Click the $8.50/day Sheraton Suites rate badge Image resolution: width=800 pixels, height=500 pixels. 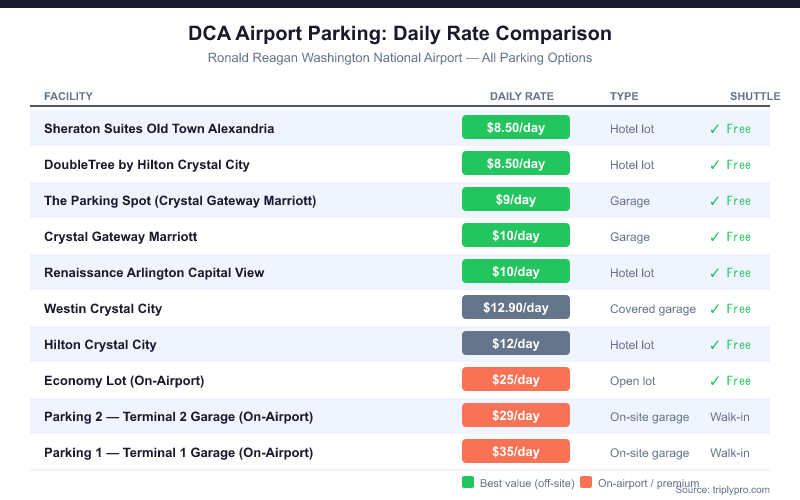click(516, 128)
